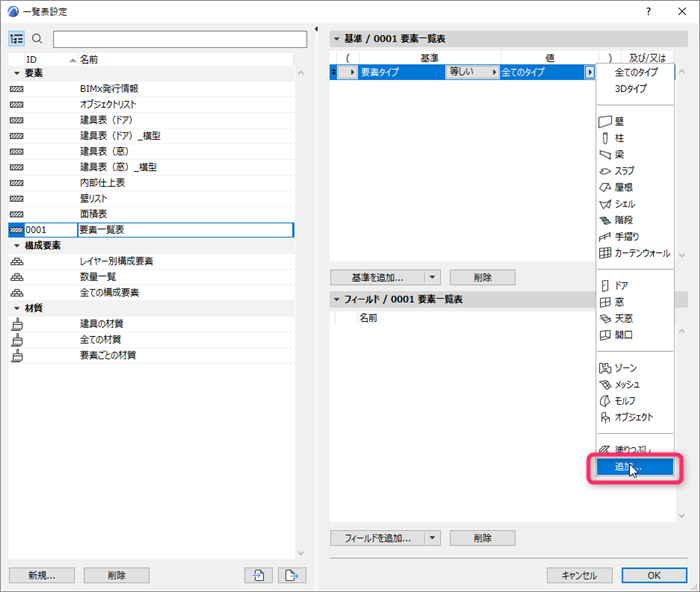Click the 要素ごとの材質 brush icon
Screen dimensions: 700x592
[x=17, y=355]
